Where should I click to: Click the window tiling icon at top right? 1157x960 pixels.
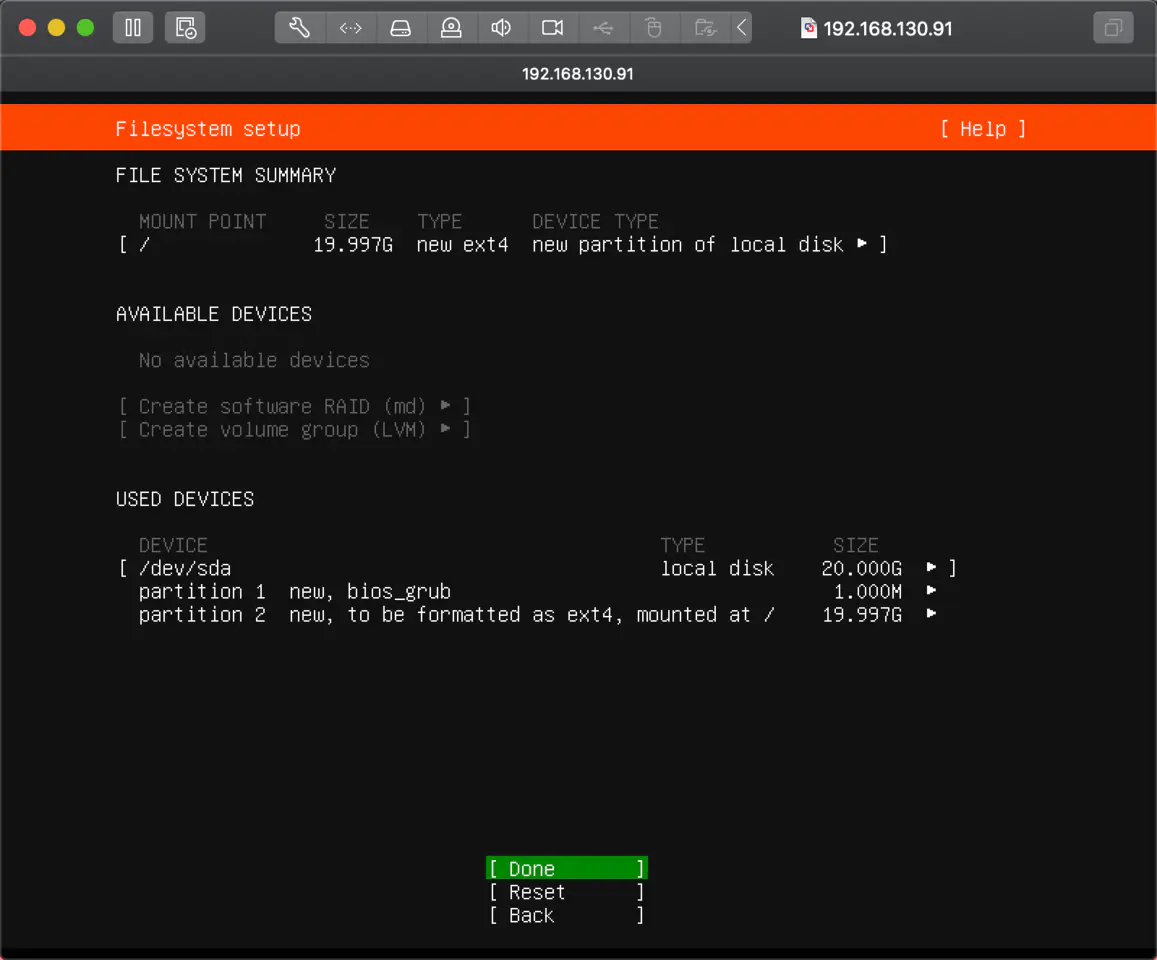click(x=1113, y=28)
